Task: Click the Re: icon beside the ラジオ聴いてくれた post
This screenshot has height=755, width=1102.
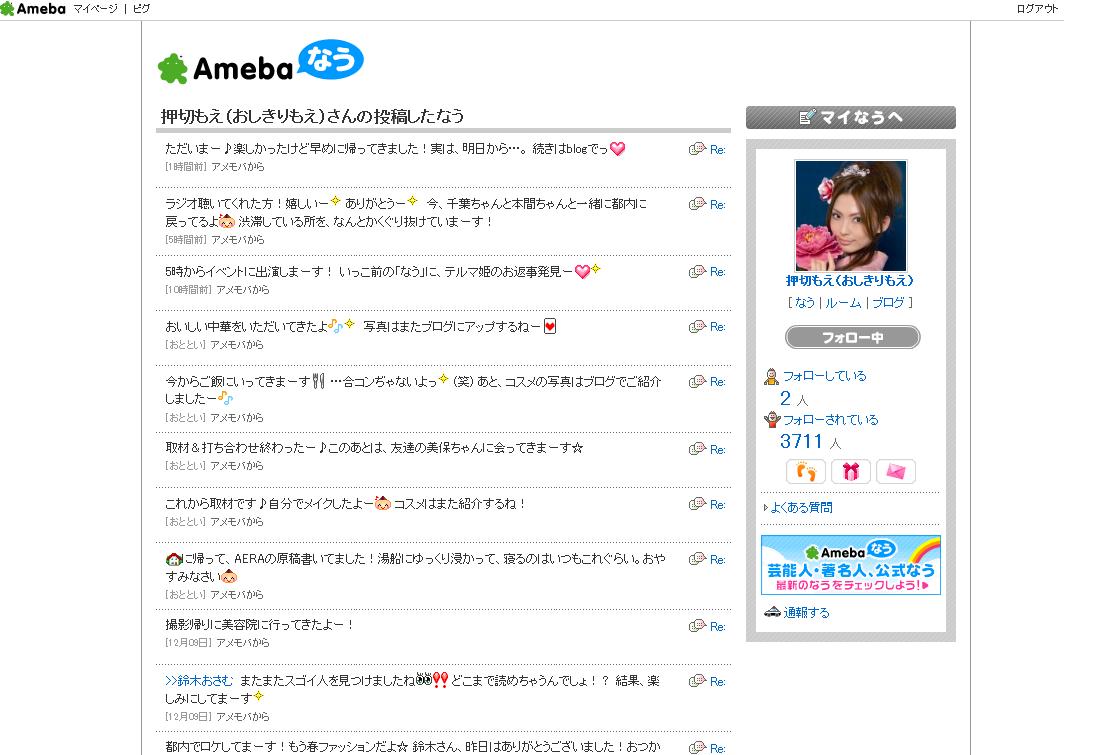Action: [707, 205]
